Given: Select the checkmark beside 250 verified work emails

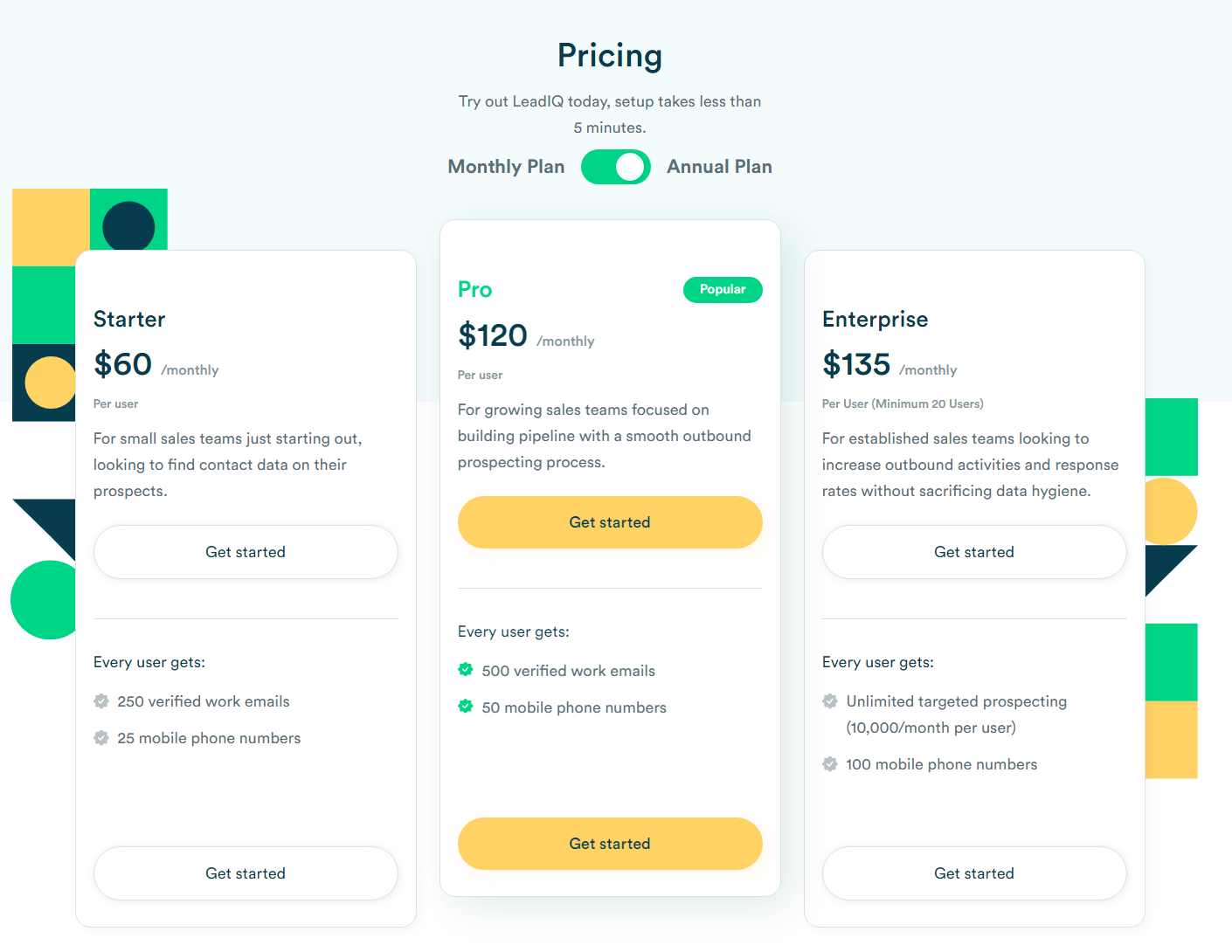Looking at the screenshot, I should [x=100, y=700].
